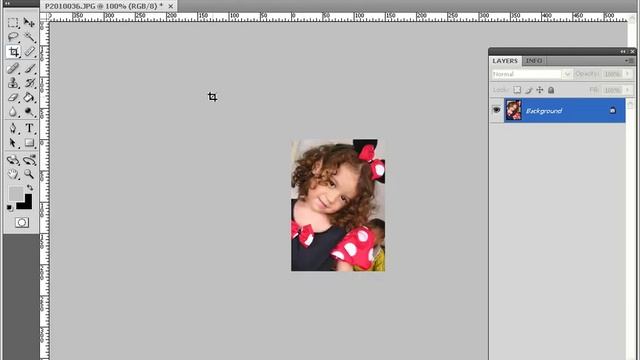
Task: Select the Eraser tool
Action: 13,97
